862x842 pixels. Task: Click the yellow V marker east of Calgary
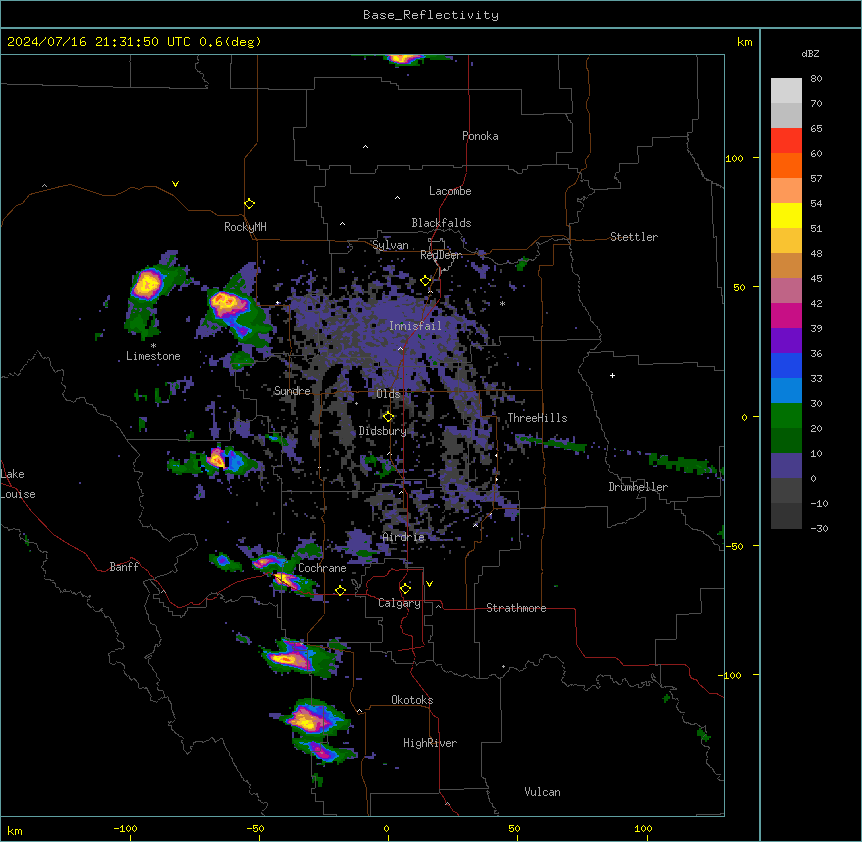429,584
